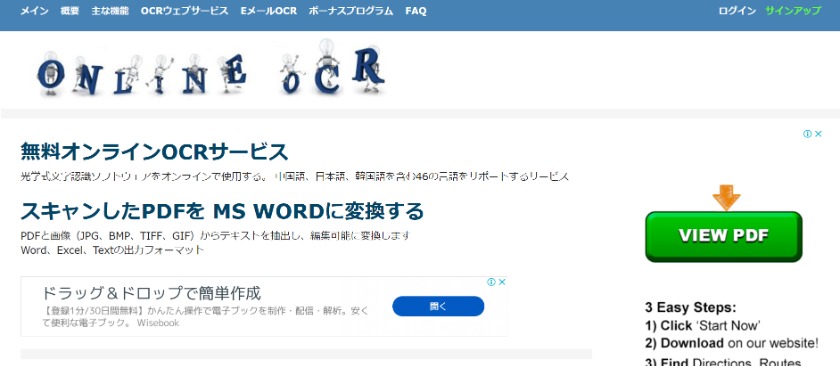Open OCRウェブサービス navigation link

click(x=184, y=11)
